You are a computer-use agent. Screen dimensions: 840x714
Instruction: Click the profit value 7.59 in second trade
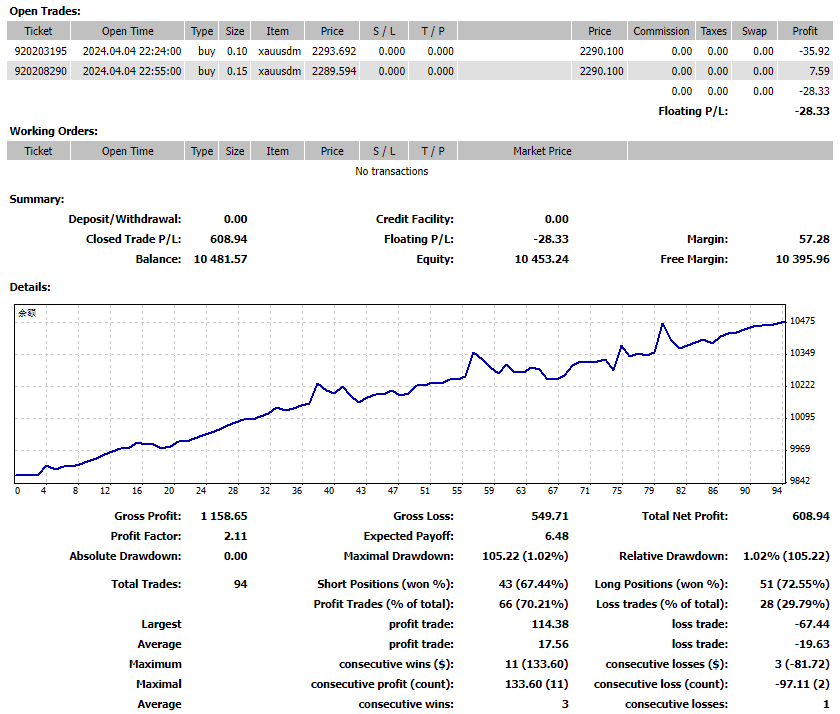819,71
